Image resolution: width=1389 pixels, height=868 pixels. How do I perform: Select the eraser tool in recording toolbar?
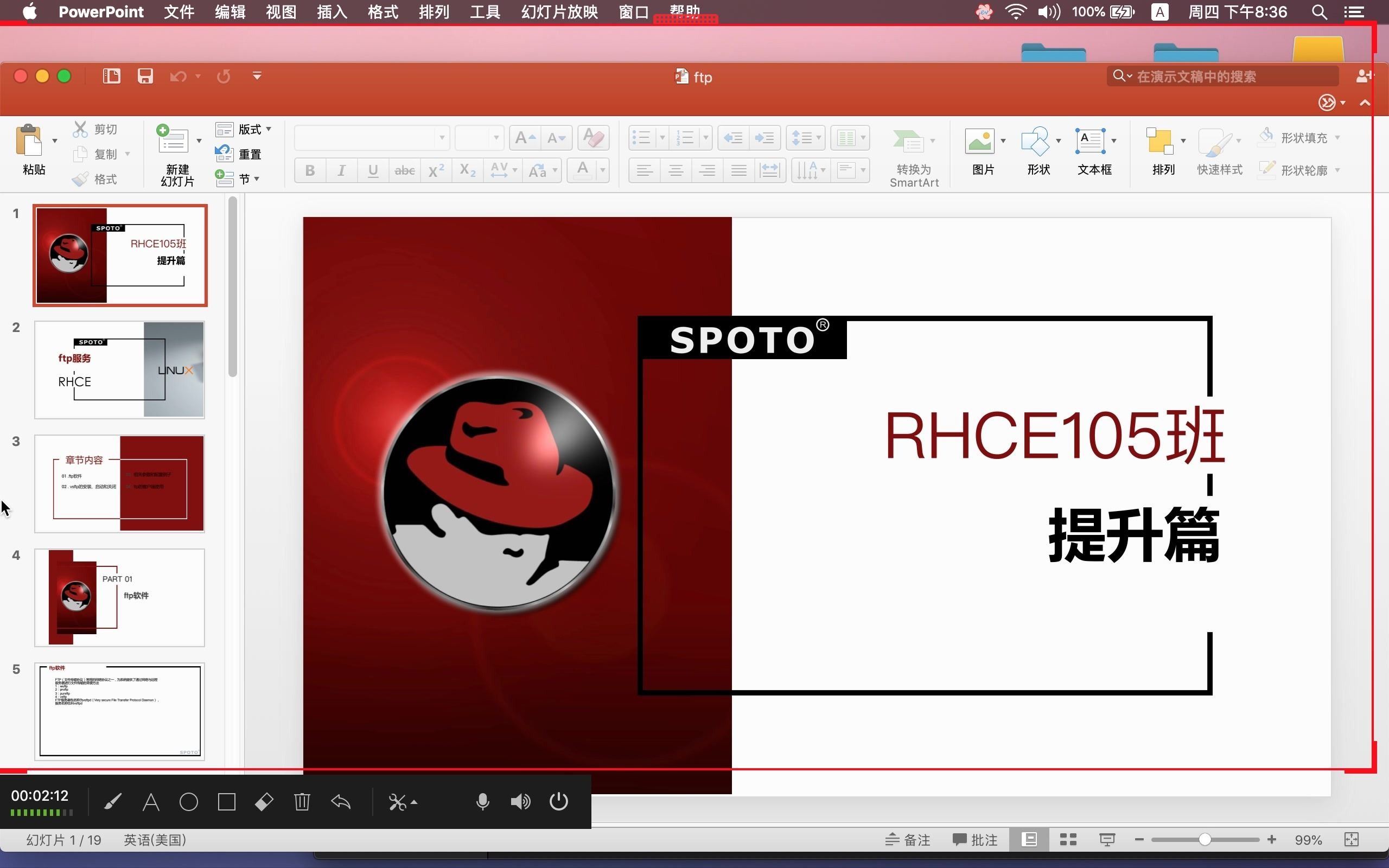264,801
